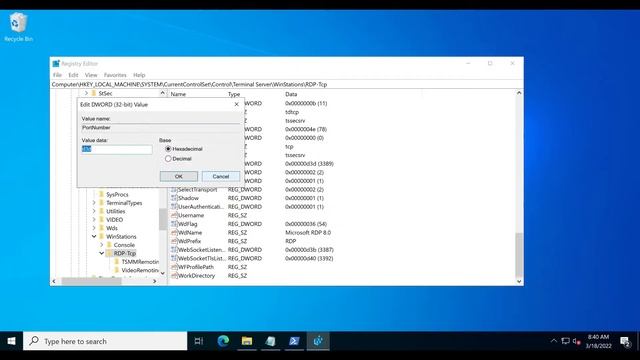Screen dimensions: 640x360
Task: Expand the Wds tree node
Action: 94,228
